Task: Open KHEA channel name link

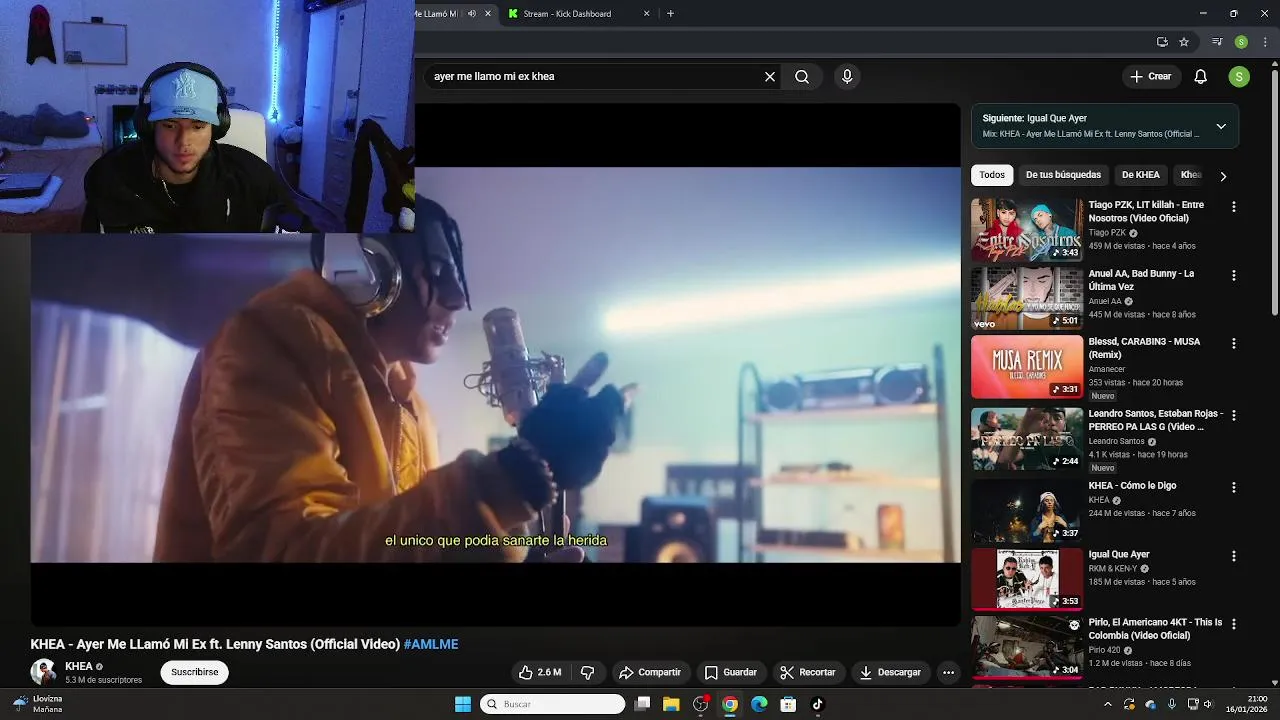Action: (79, 666)
